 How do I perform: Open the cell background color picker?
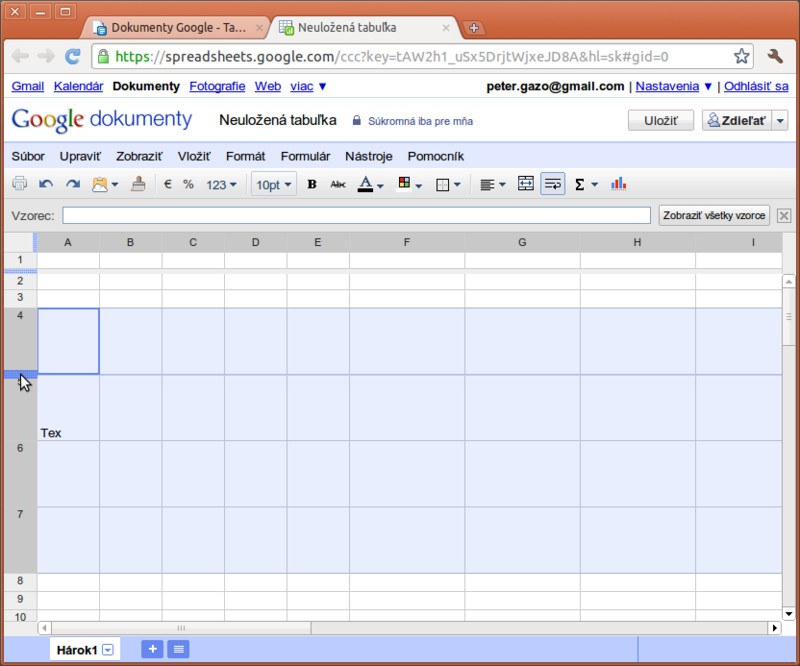coord(410,184)
